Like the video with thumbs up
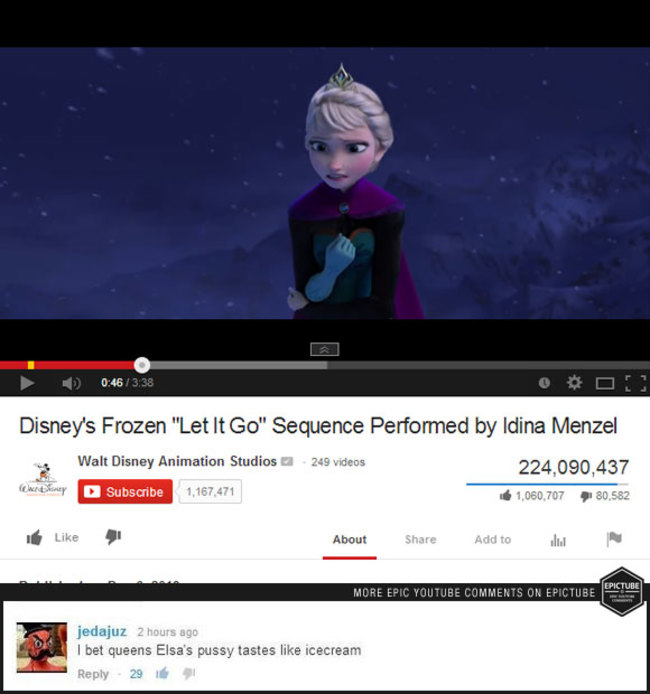The width and height of the screenshot is (650, 694). coord(52,537)
